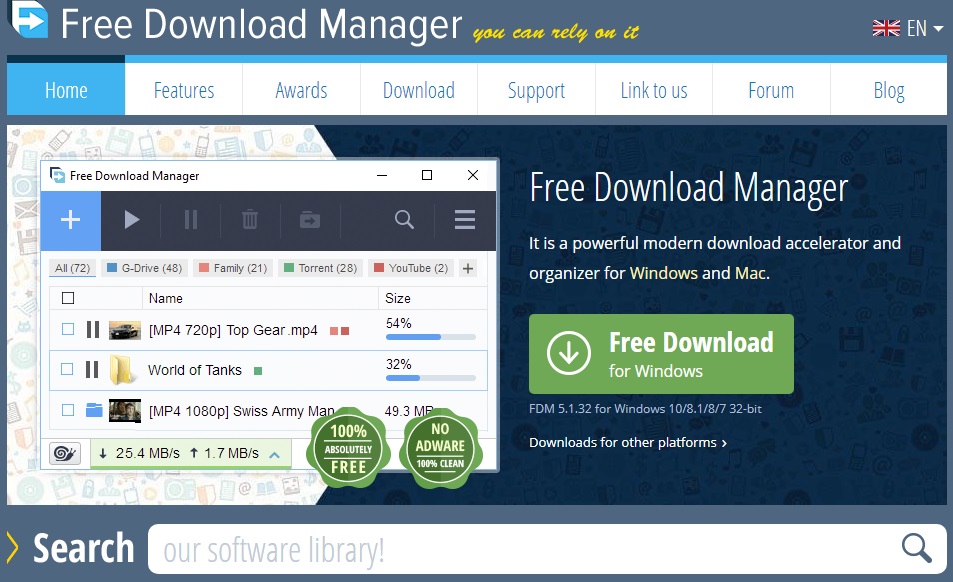Click the Windows link in description
This screenshot has width=953, height=582.
pyautogui.click(x=664, y=273)
